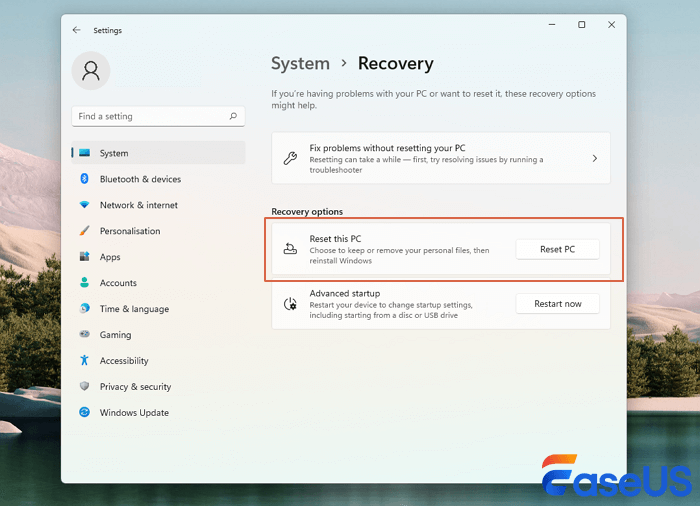Select System in the sidebar
Screen dimensions: 700x506
(x=114, y=153)
